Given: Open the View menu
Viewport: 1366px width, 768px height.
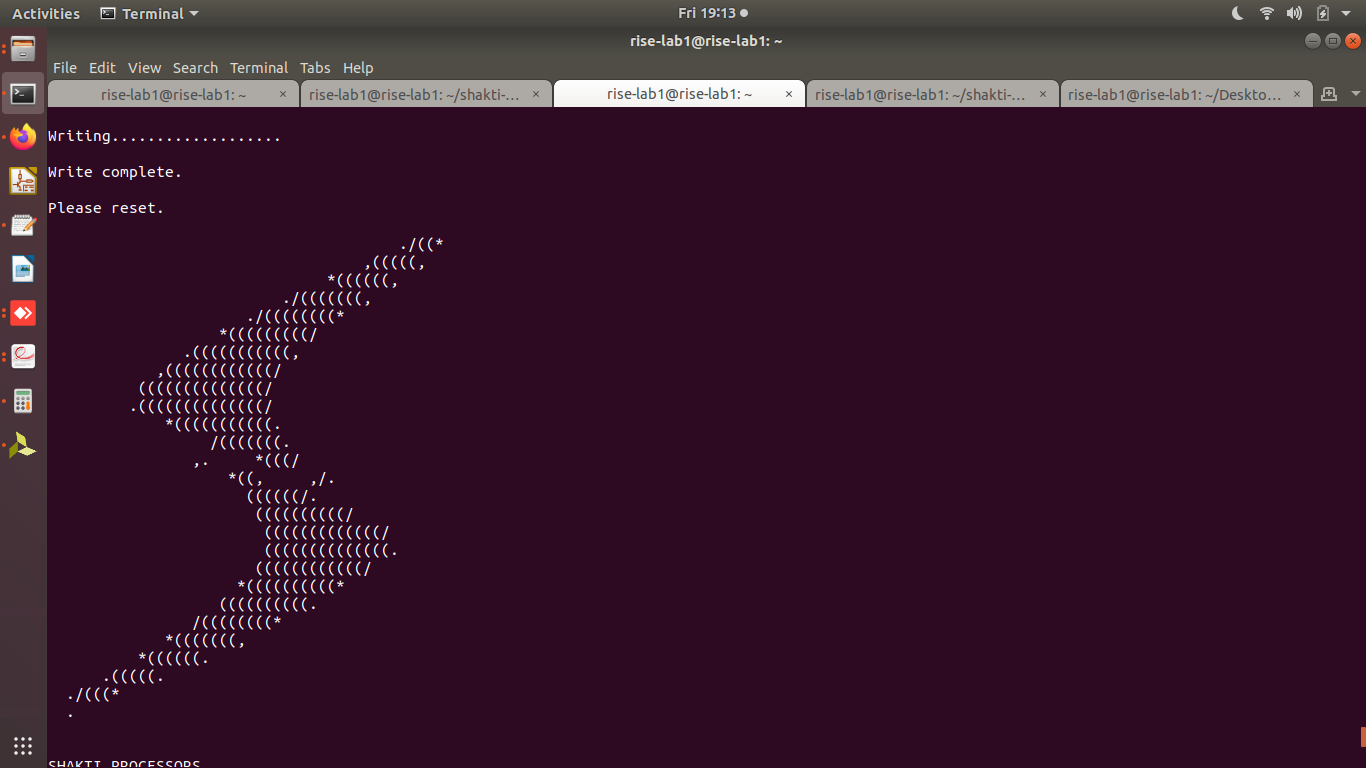Looking at the screenshot, I should (x=144, y=68).
